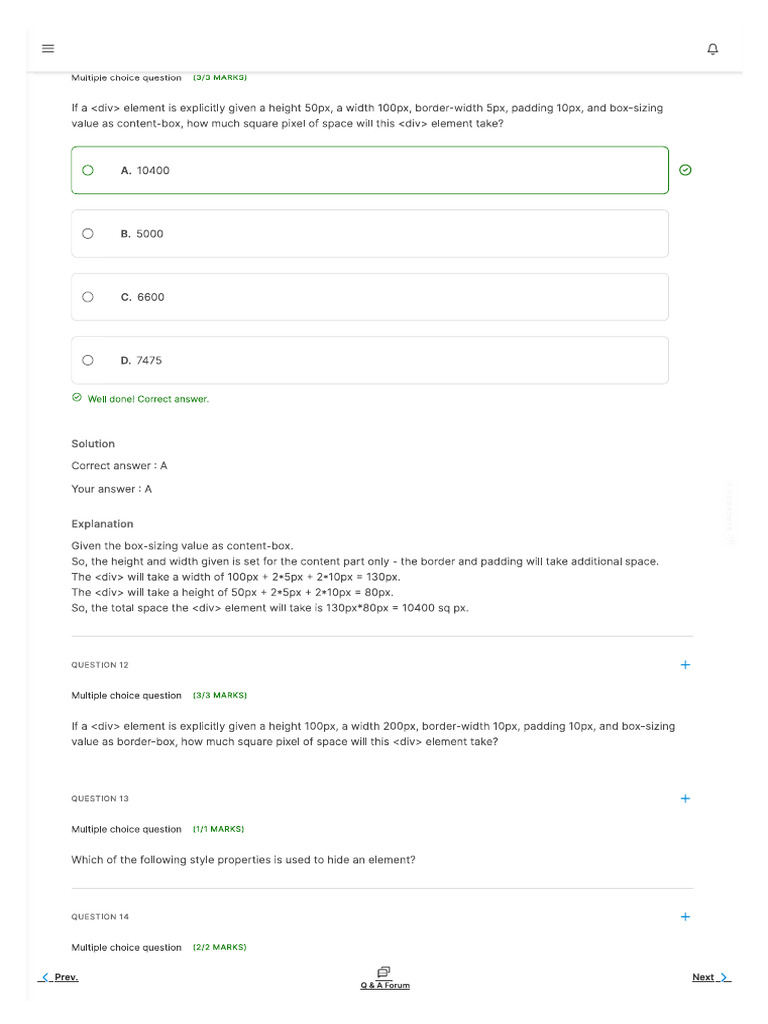Screen dimensions: 768x1024
Task: Click the Next right-arrow icon
Action: pyautogui.click(x=725, y=977)
